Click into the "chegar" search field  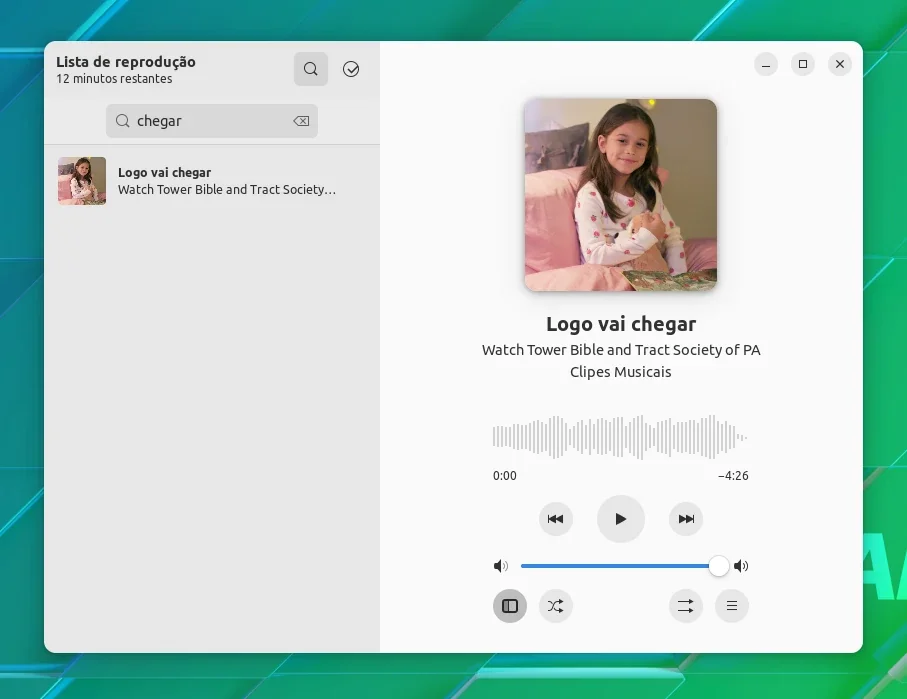click(212, 121)
